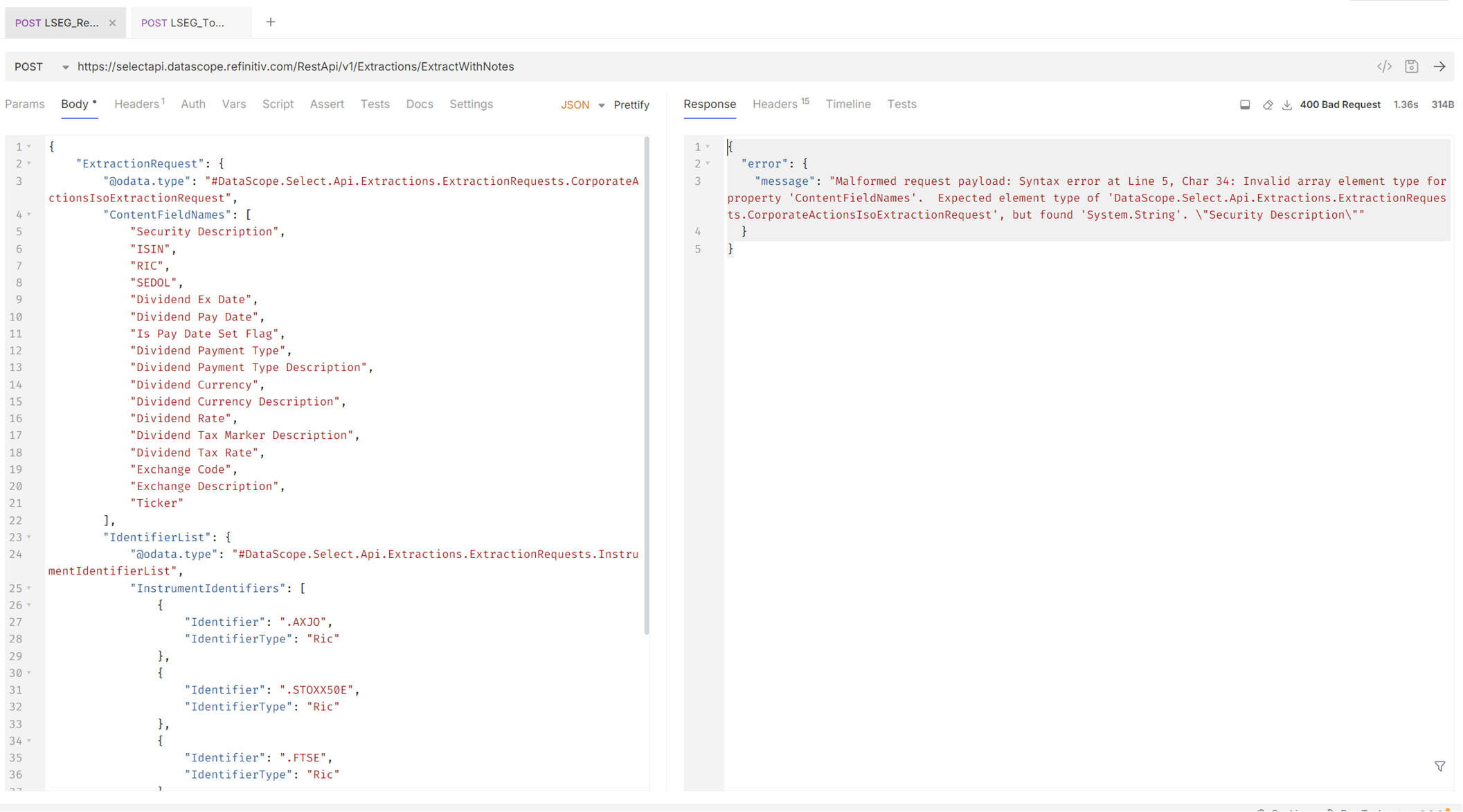Switch to the Headers request tab
The width and height of the screenshot is (1463, 812).
(x=138, y=104)
